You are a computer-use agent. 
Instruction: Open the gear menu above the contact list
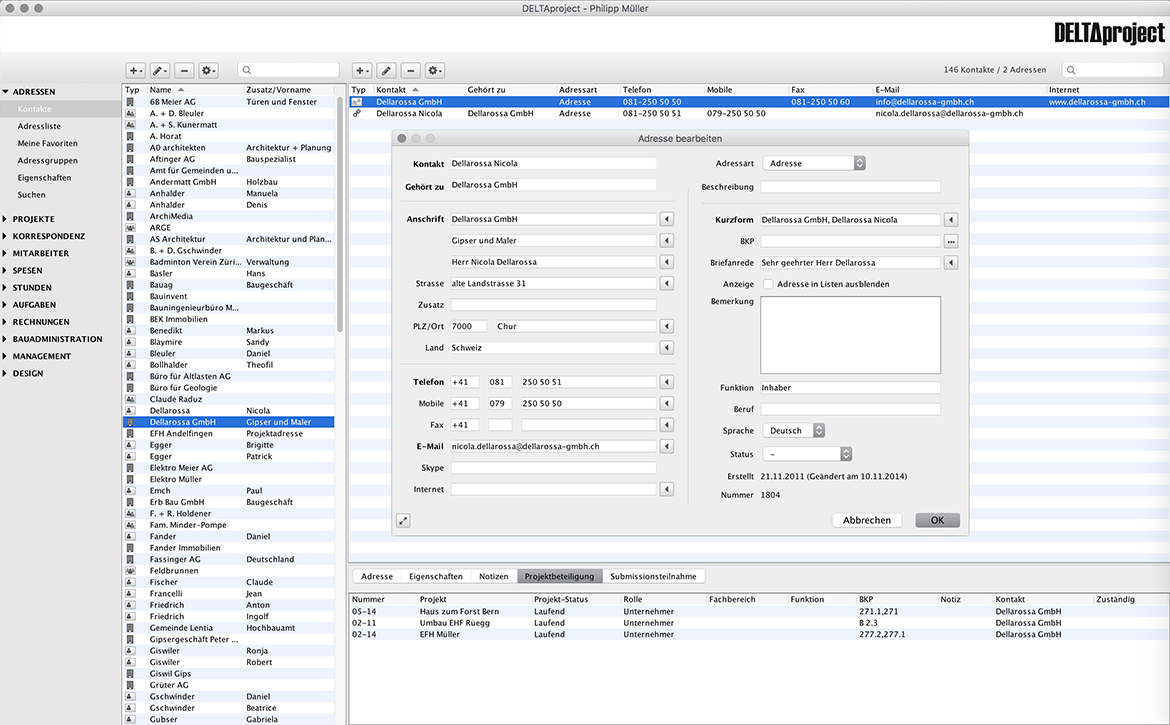(208, 70)
